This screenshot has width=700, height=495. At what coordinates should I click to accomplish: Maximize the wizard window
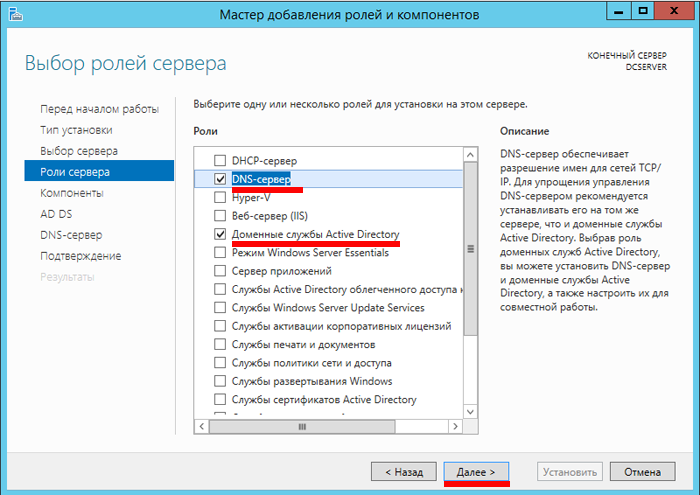pos(643,11)
